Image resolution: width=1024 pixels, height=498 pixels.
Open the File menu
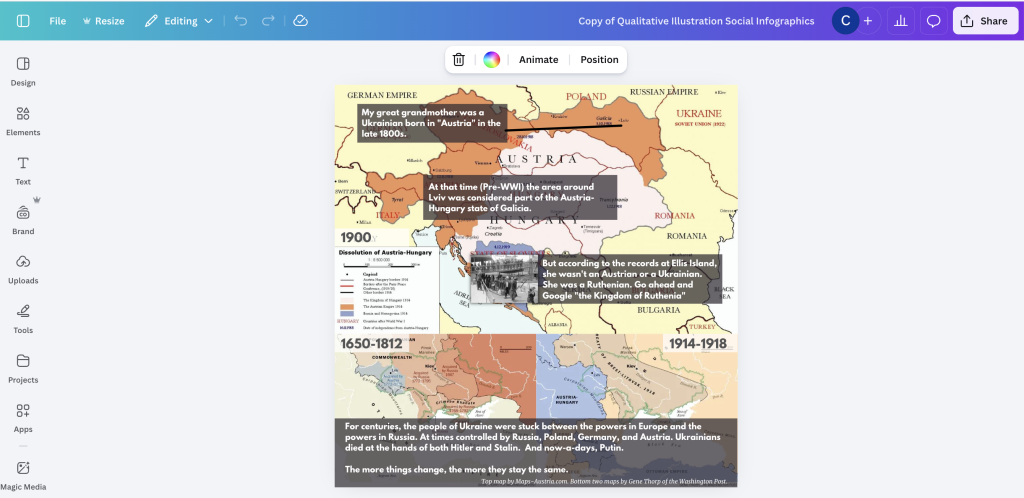pyautogui.click(x=57, y=21)
